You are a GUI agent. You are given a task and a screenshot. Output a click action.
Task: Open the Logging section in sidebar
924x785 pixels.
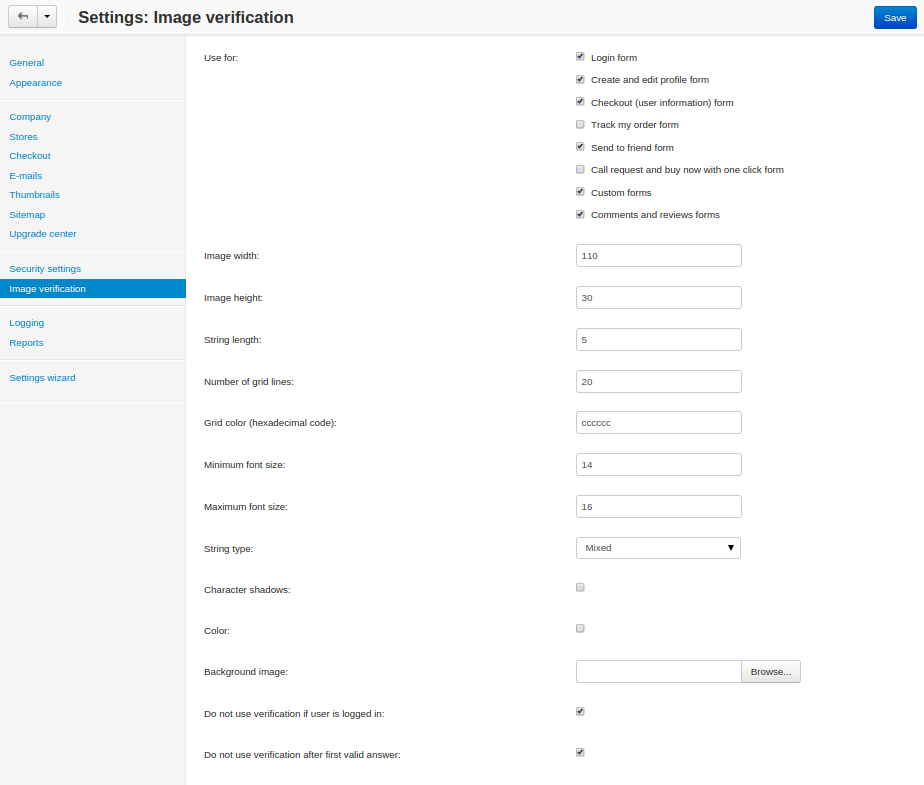point(27,323)
